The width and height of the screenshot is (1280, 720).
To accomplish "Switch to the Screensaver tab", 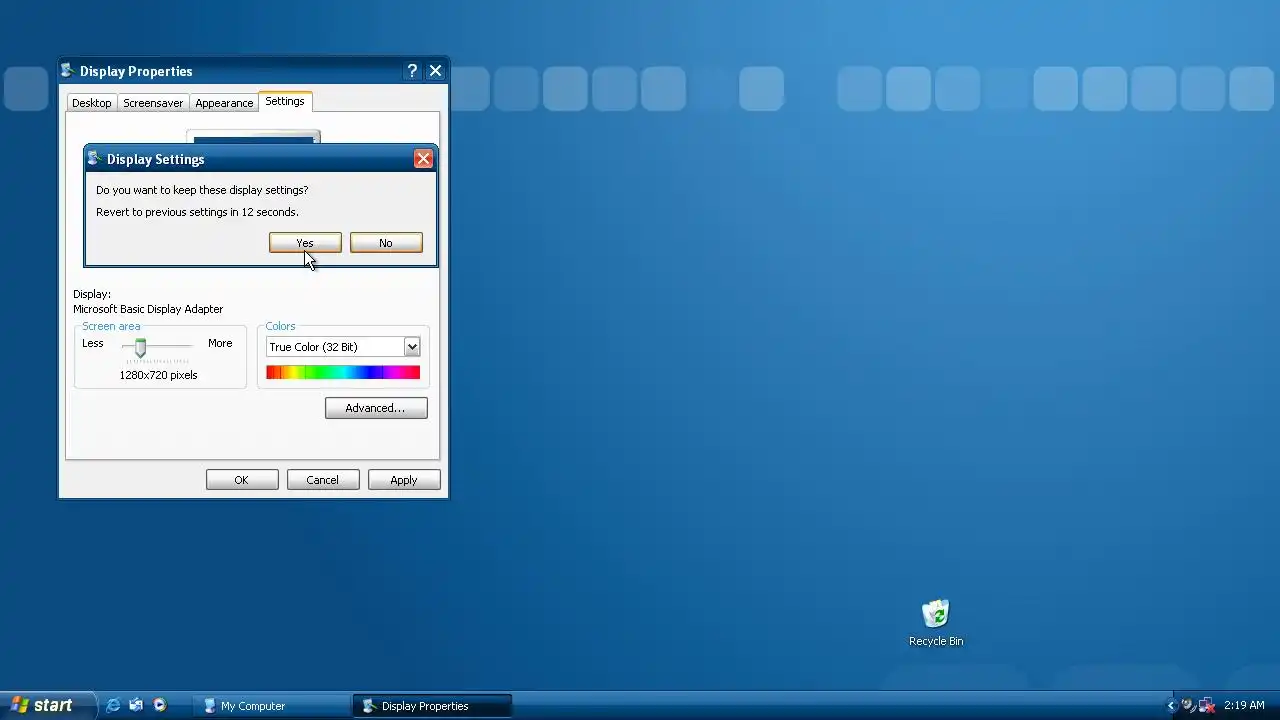I will pyautogui.click(x=153, y=103).
